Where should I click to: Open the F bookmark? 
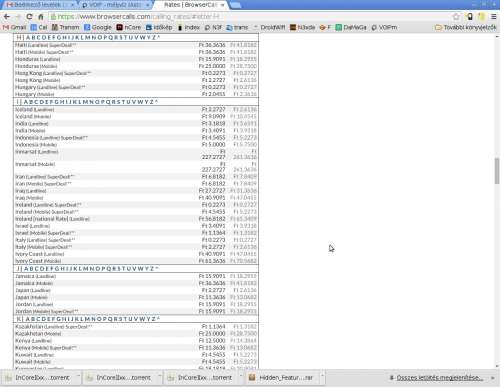pyautogui.click(x=325, y=27)
